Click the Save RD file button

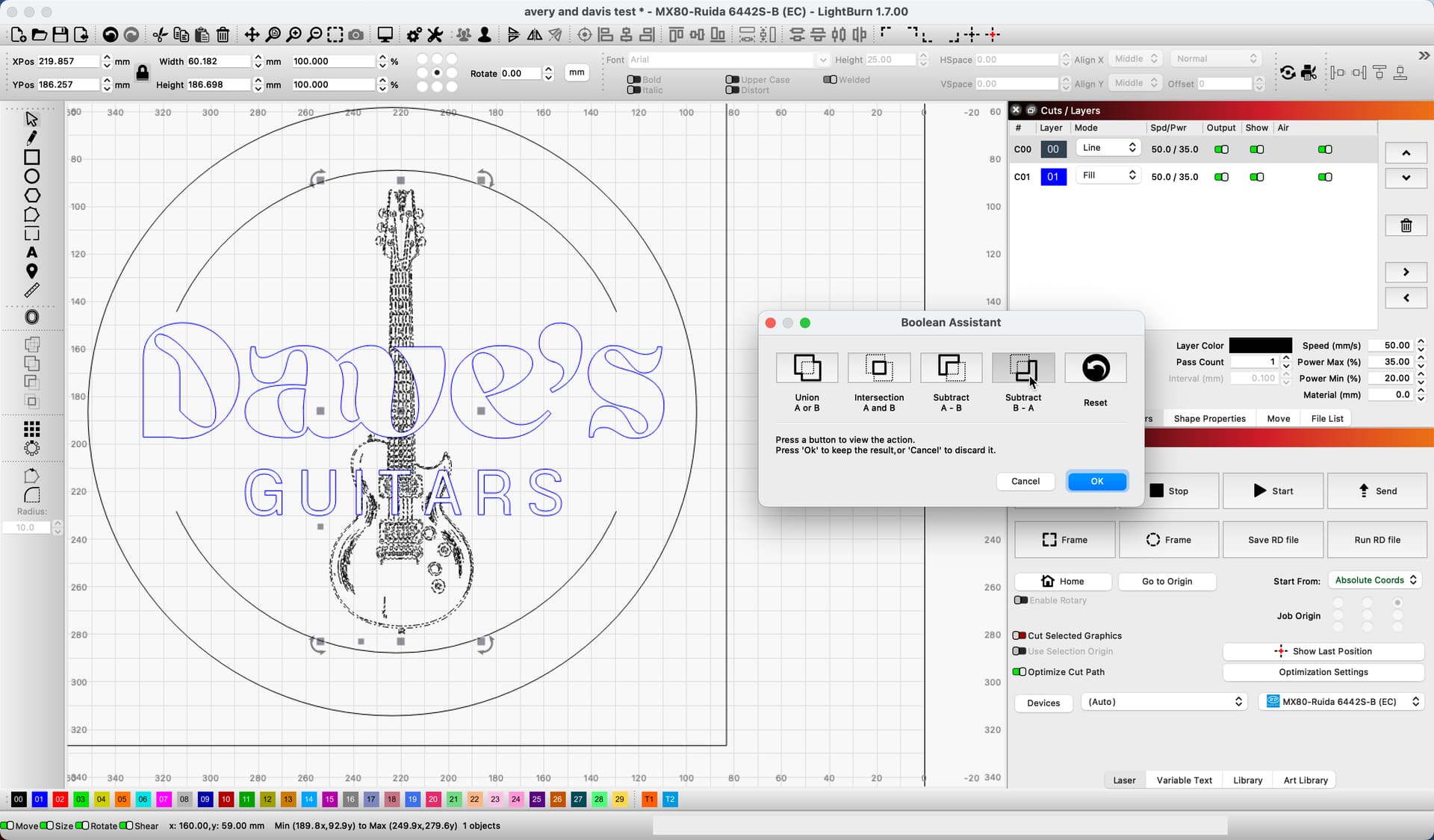coord(1273,540)
